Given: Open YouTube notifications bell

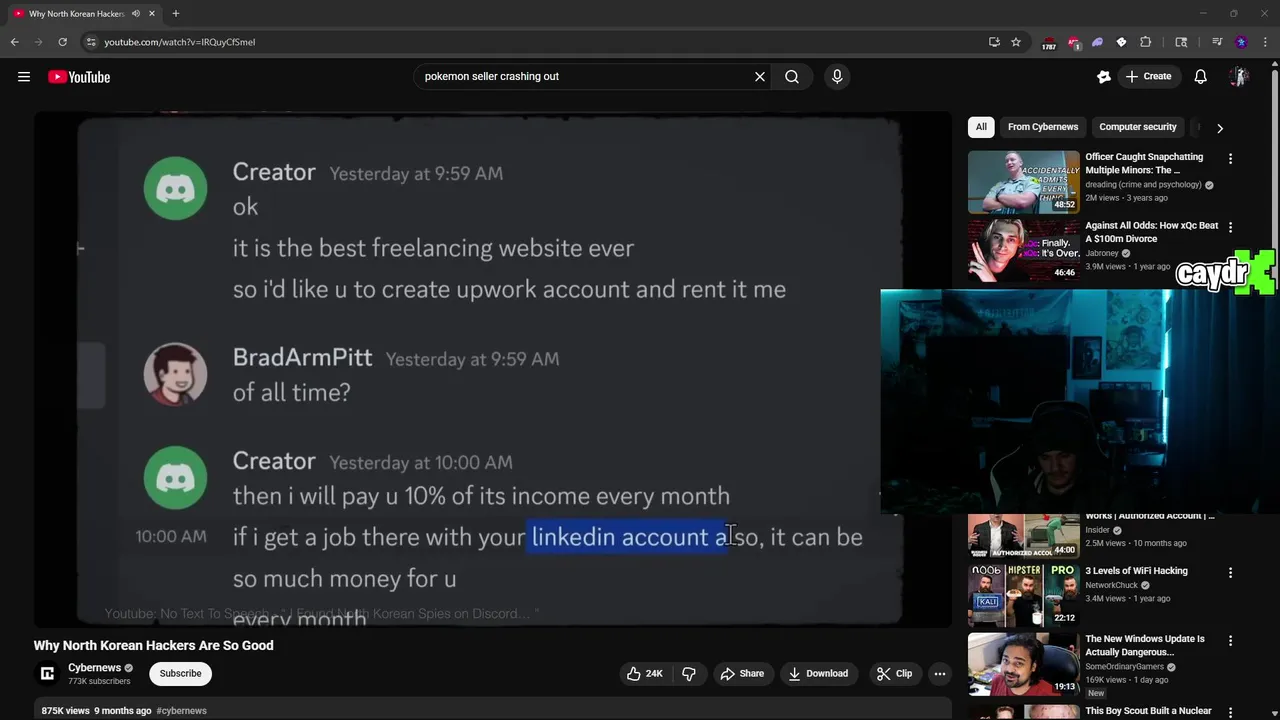Looking at the screenshot, I should point(1201,76).
